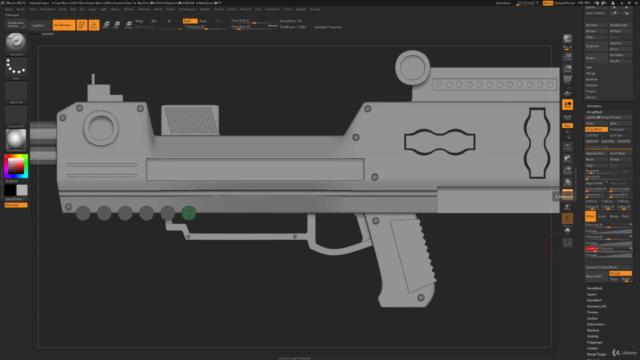Click the Draw Size slider
This screenshot has height=360, width=640.
(253, 27)
